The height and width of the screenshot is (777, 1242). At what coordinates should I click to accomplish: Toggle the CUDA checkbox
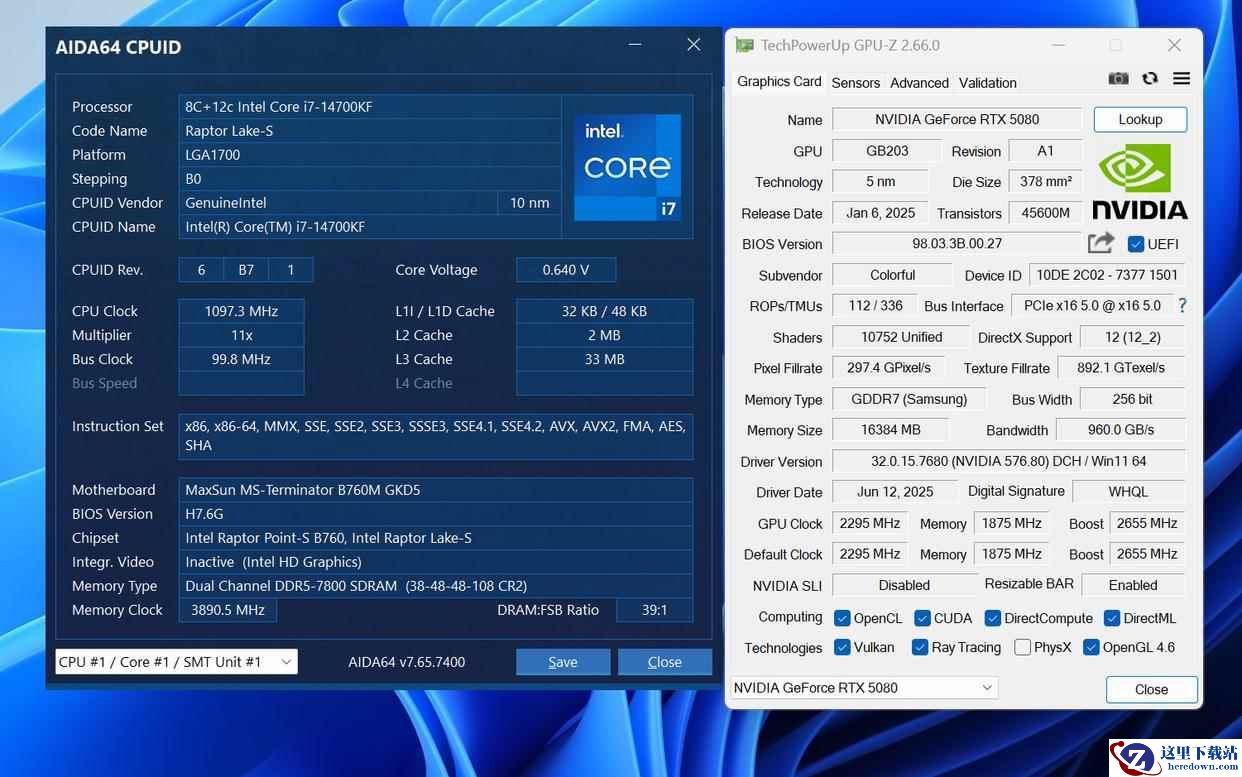(x=922, y=618)
